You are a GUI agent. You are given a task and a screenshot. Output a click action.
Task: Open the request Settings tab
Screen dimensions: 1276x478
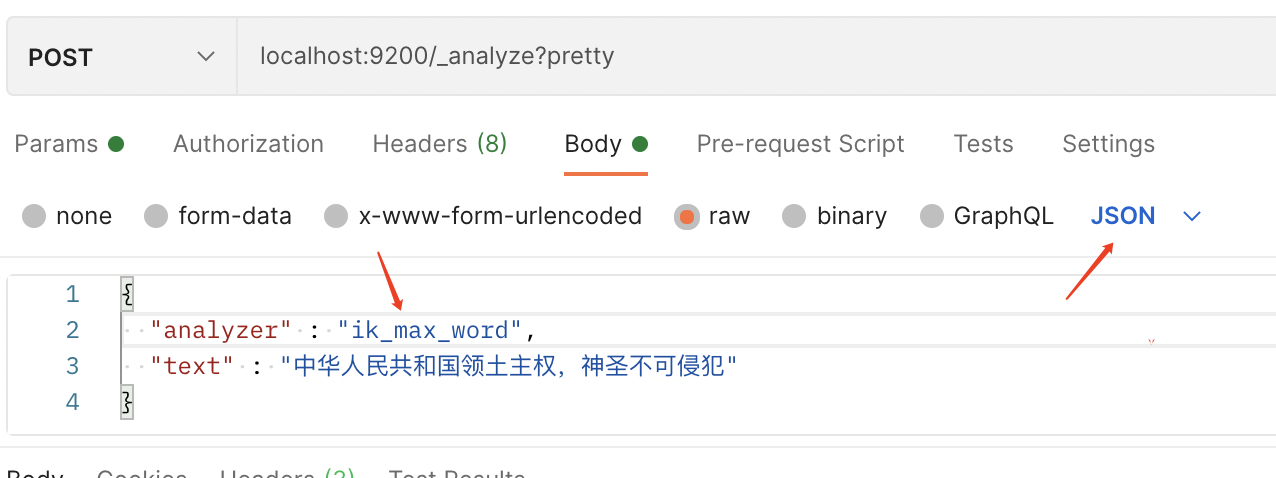click(1108, 144)
